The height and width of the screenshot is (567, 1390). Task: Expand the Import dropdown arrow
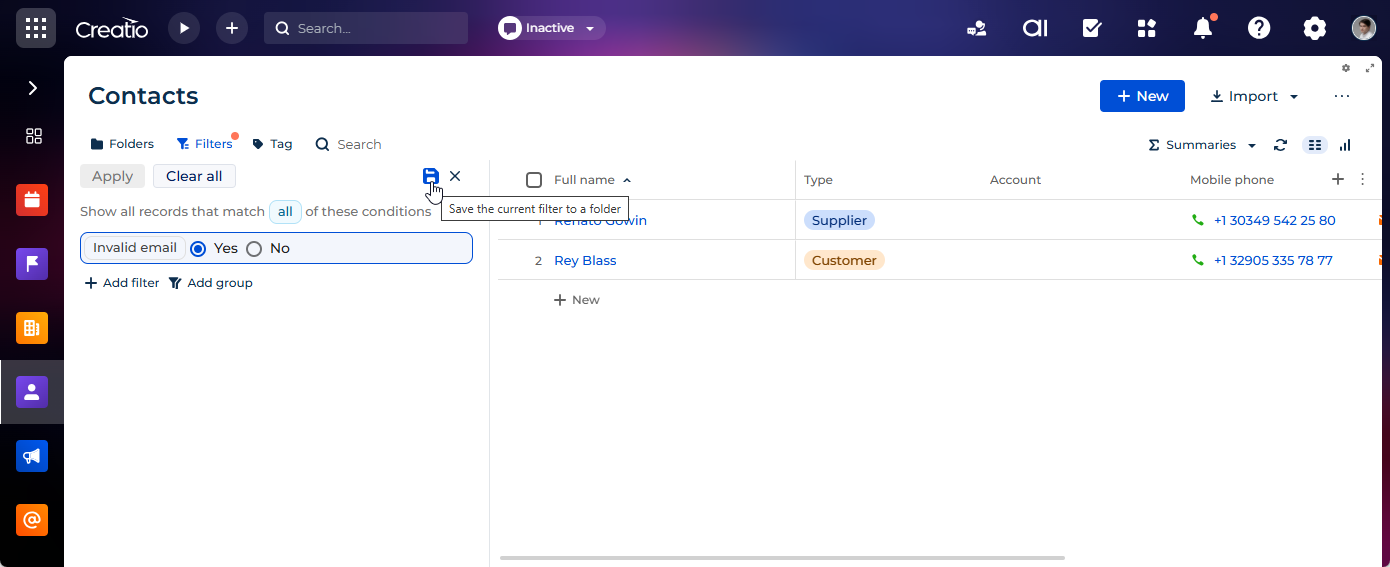(x=1294, y=97)
